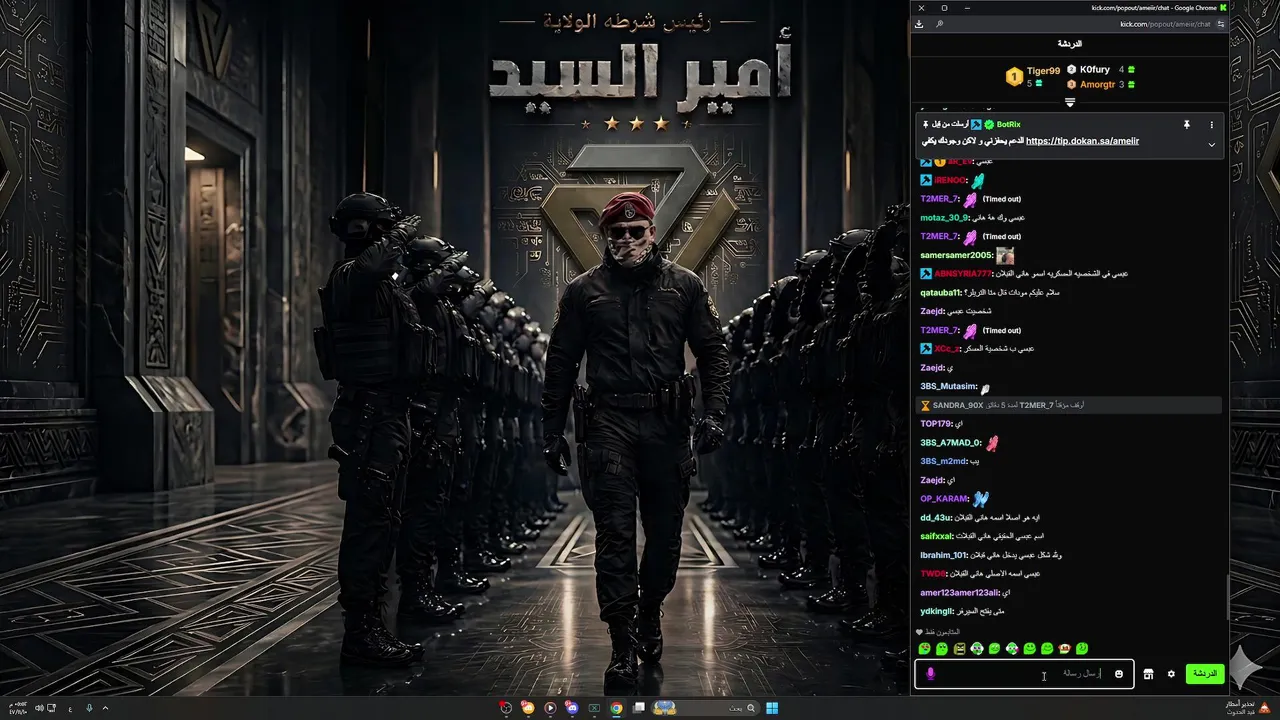Click the purple microphone icon in message box

pos(930,674)
